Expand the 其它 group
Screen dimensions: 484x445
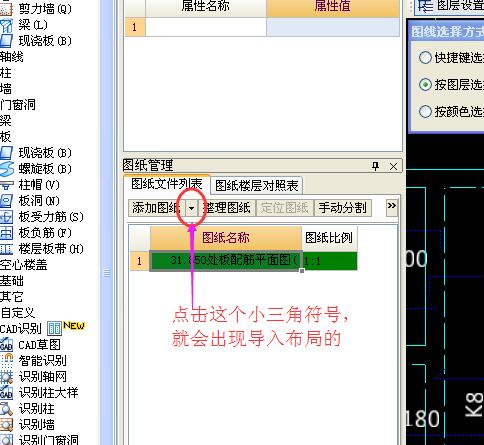click(12, 297)
